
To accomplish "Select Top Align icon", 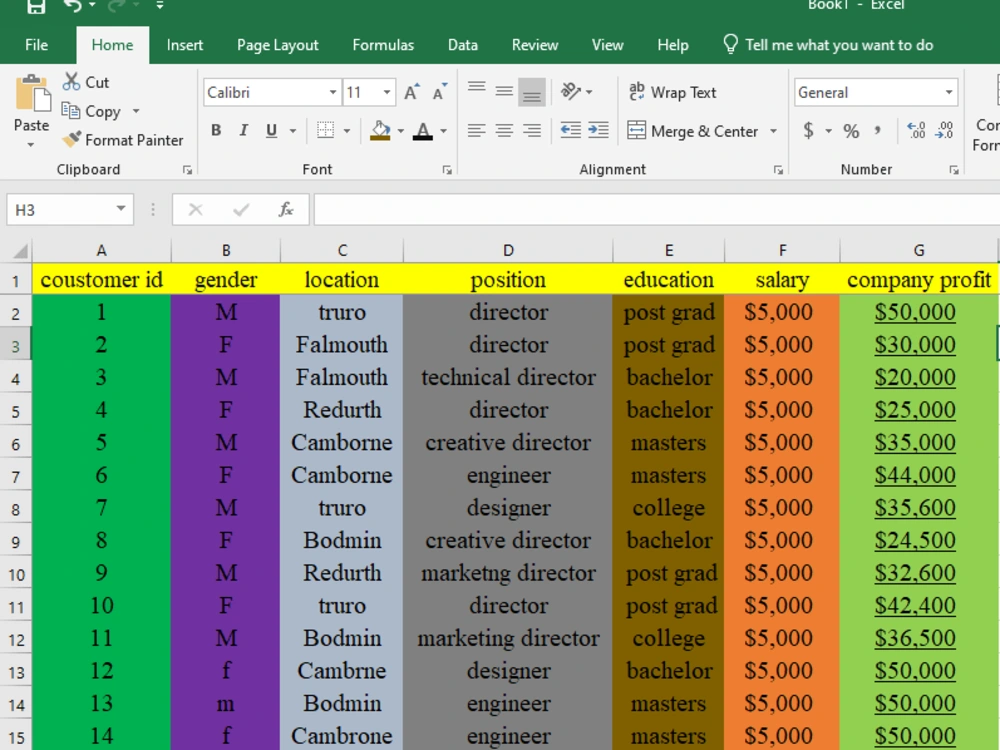I will point(476,87).
